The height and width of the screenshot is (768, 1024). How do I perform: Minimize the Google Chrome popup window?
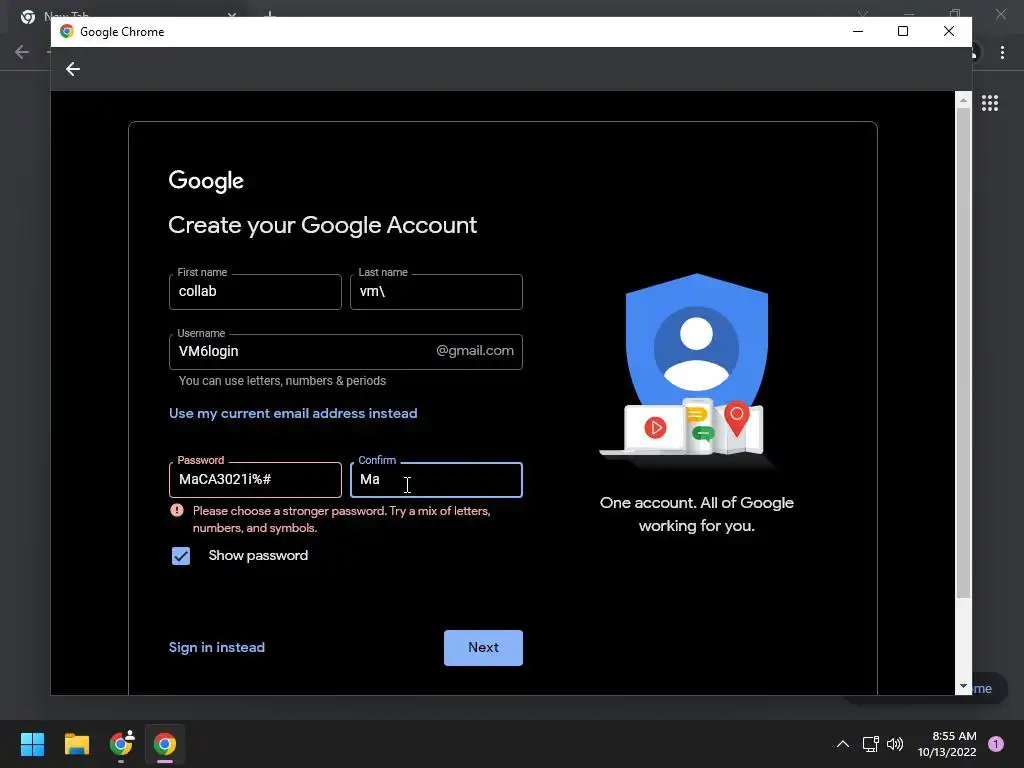(858, 31)
